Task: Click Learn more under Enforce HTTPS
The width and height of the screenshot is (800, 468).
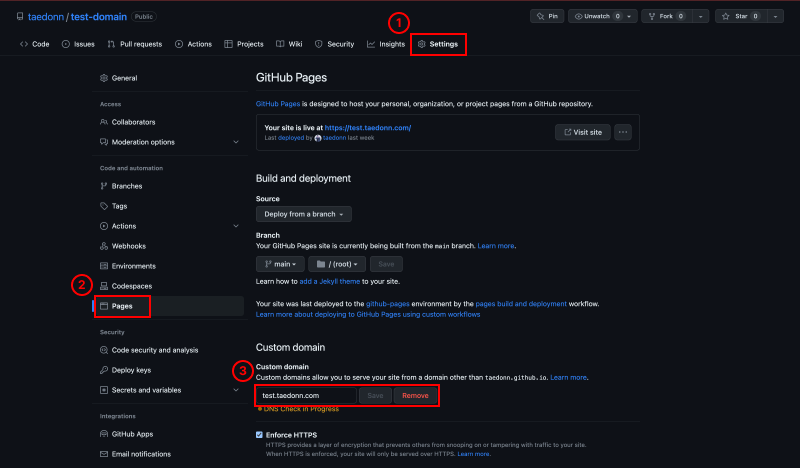Action: [473, 454]
